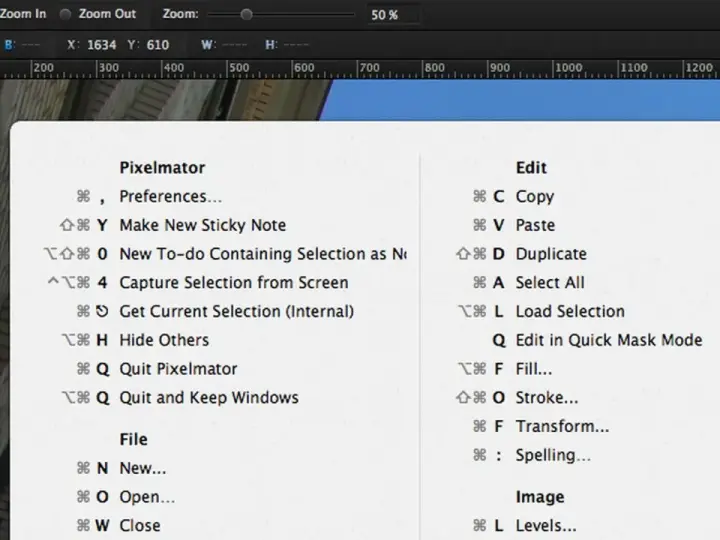Choose Fill... under Edit

(534, 369)
